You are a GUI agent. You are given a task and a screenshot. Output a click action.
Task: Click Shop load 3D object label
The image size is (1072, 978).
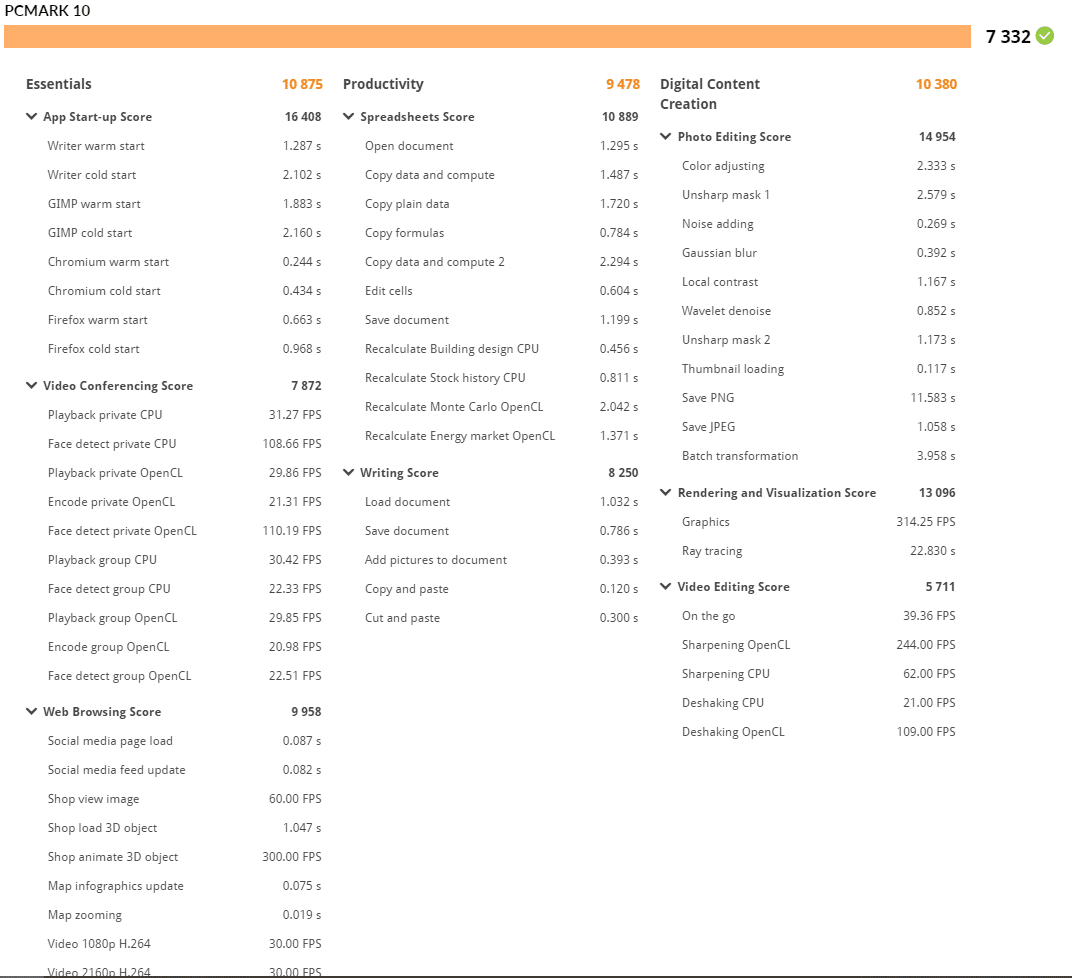pos(103,828)
